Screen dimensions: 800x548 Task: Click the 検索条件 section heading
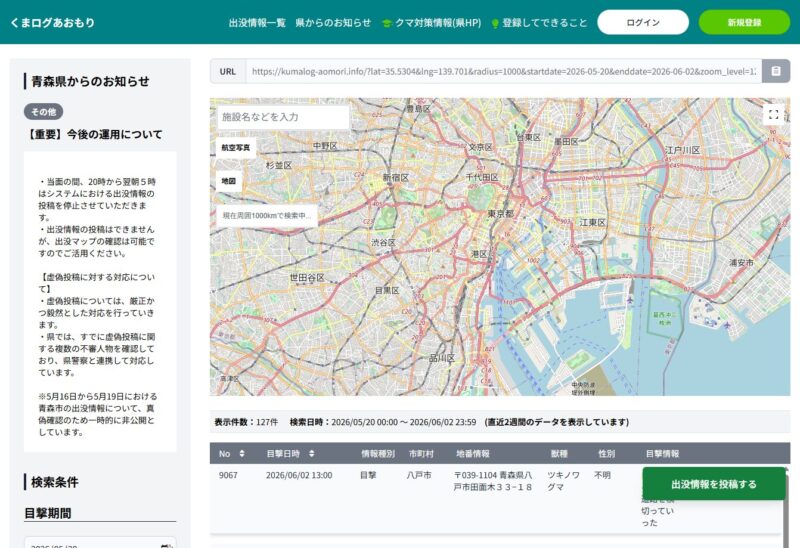point(55,482)
